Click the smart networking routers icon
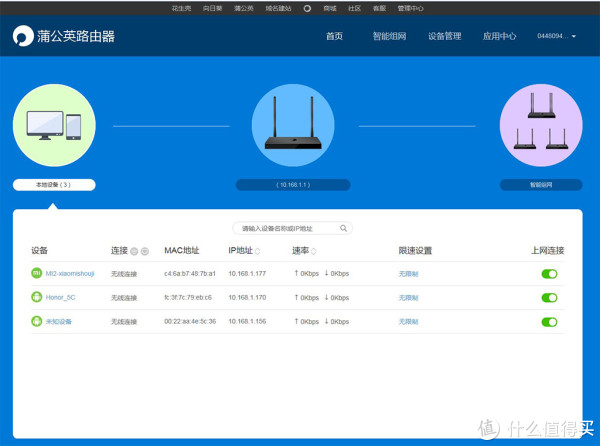This screenshot has width=600, height=446. (540, 125)
